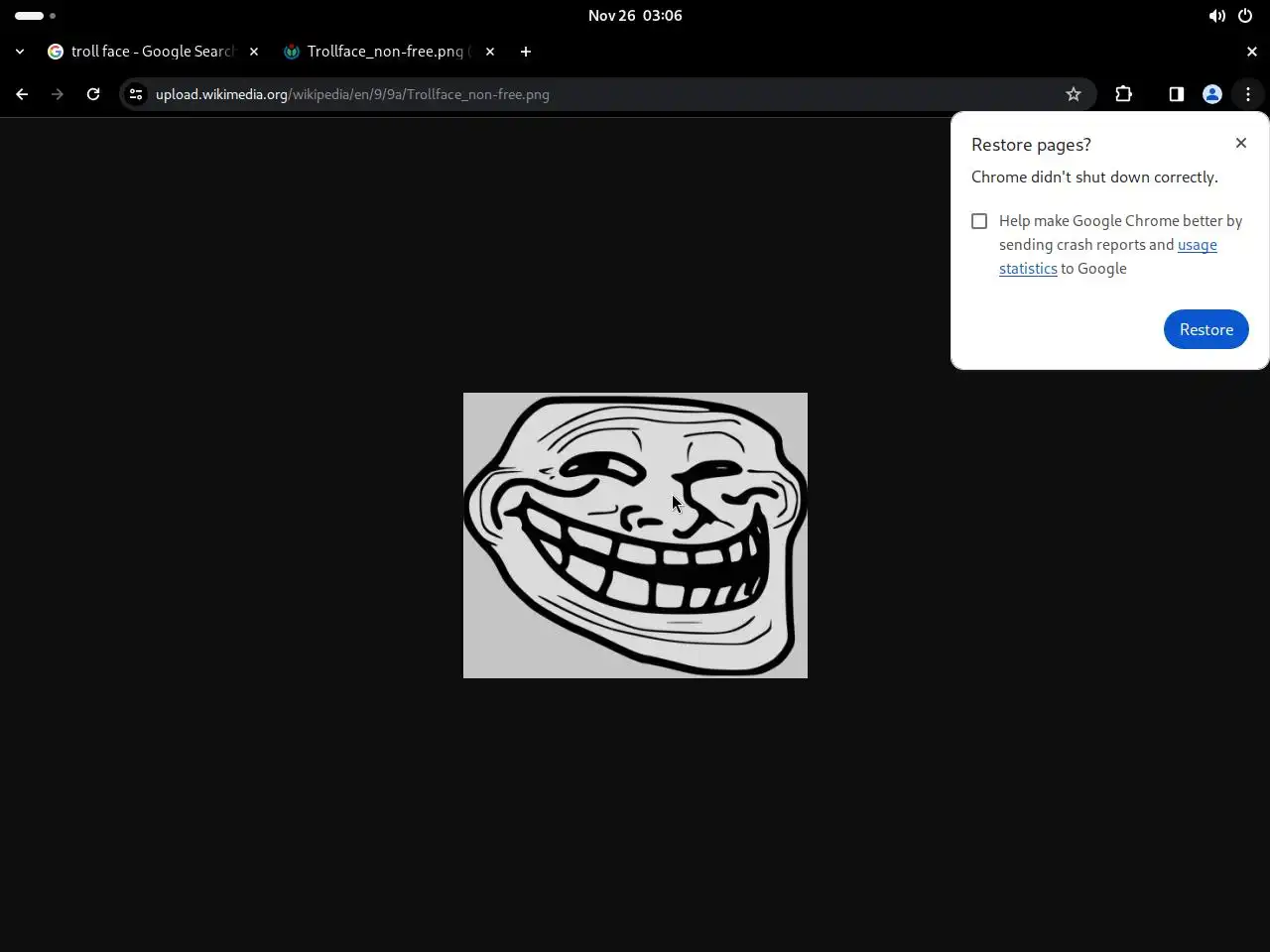This screenshot has height=952, width=1270.
Task: Click 'Chrome didn't shut down correctly.' text
Action: [1094, 178]
